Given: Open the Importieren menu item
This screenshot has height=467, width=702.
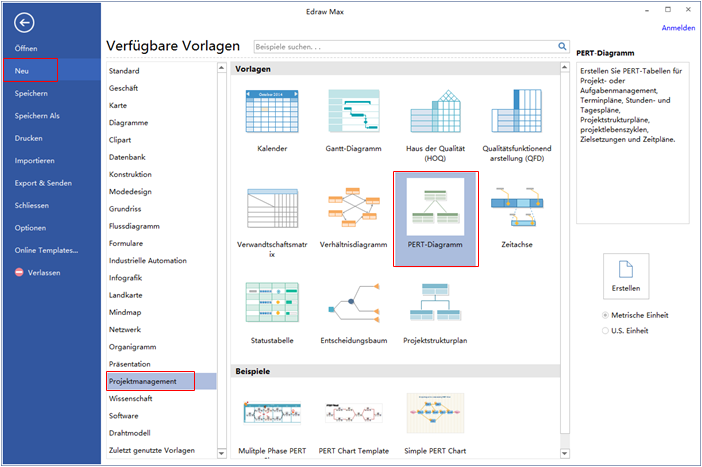Looking at the screenshot, I should 34,160.
